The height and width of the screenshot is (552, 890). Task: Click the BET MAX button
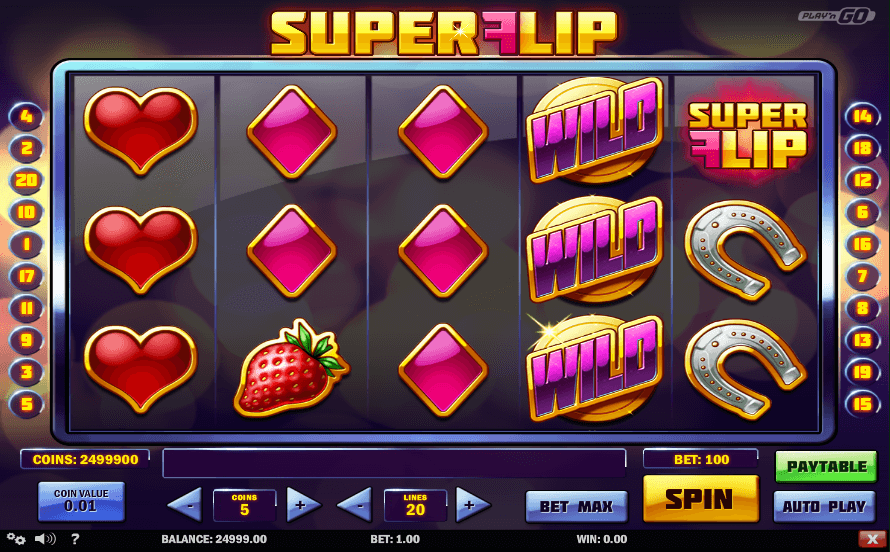(x=576, y=507)
